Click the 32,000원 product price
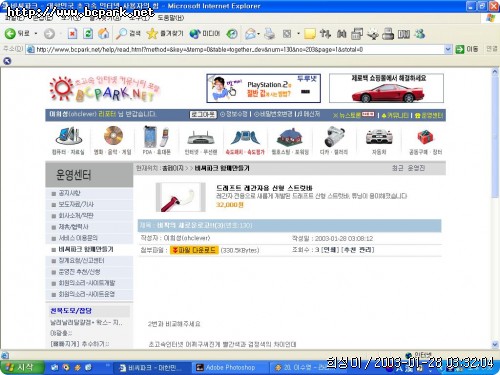 (230, 205)
